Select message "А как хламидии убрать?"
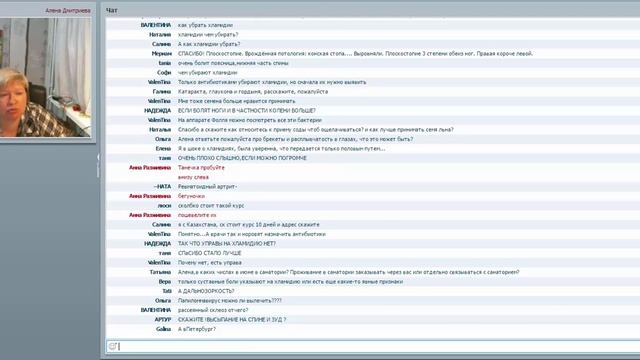640x360 pixels. [x=209, y=44]
